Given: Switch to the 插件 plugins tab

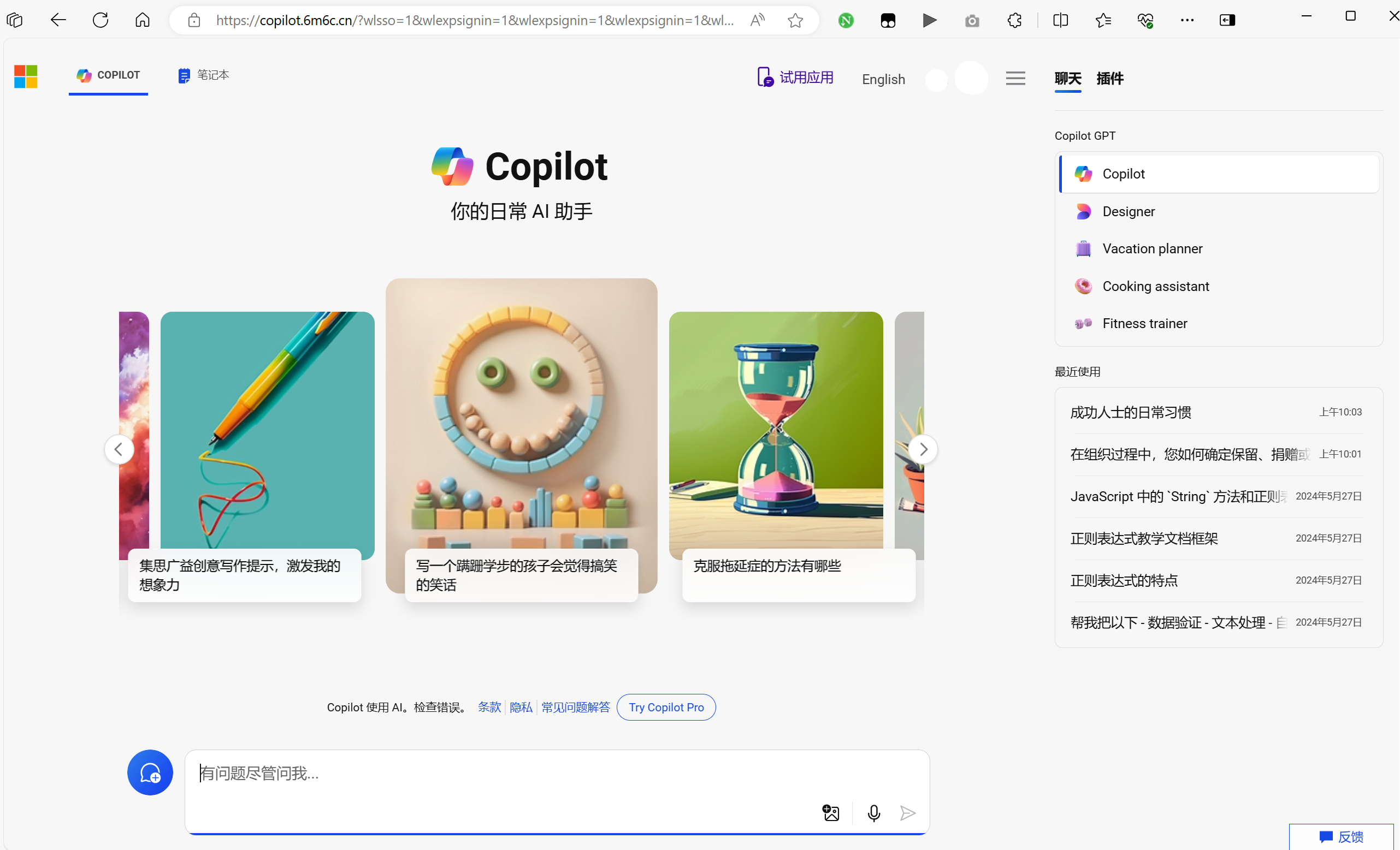Looking at the screenshot, I should tap(1109, 79).
